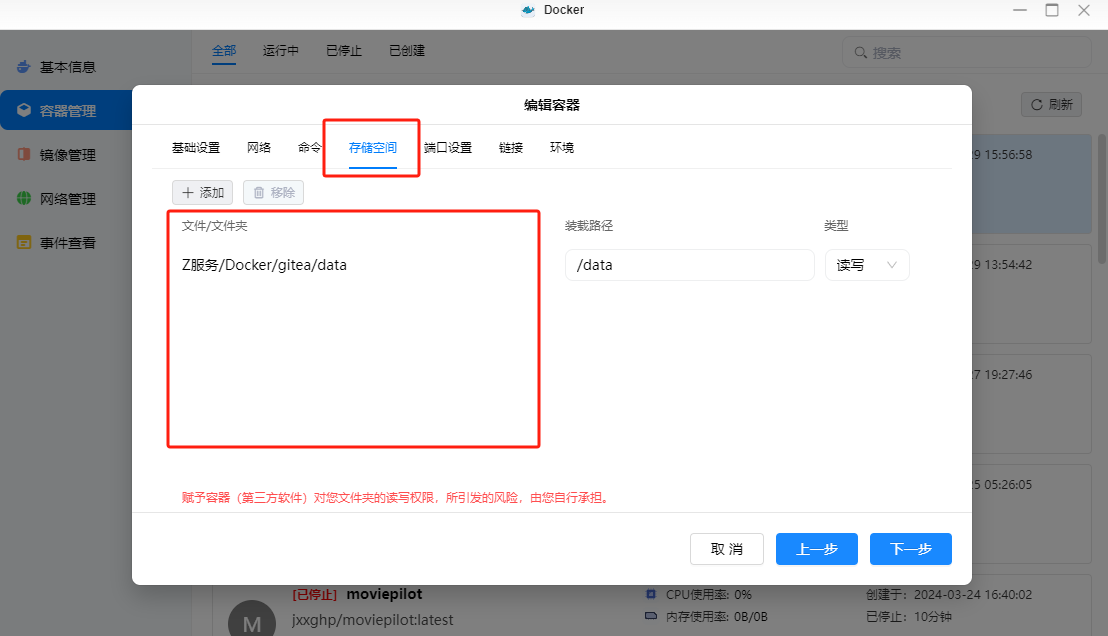The image size is (1108, 636).
Task: Switch to the 网络 tab
Action: 259,148
